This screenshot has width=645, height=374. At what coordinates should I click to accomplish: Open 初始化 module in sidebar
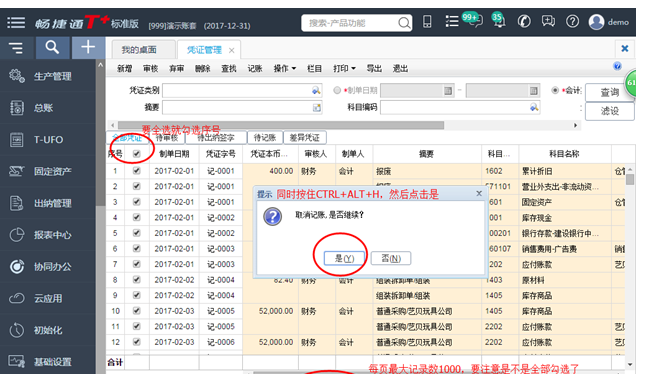click(x=48, y=330)
